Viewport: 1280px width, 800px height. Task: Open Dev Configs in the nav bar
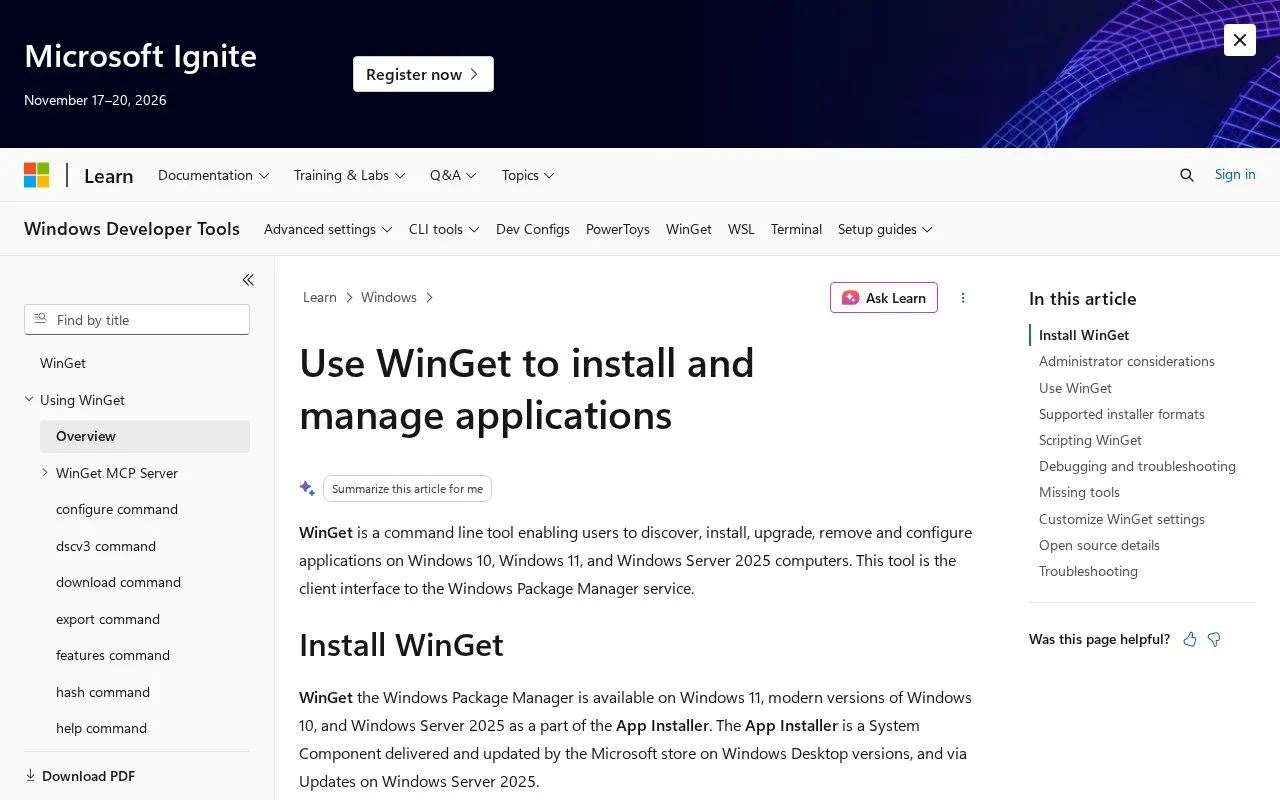tap(533, 229)
